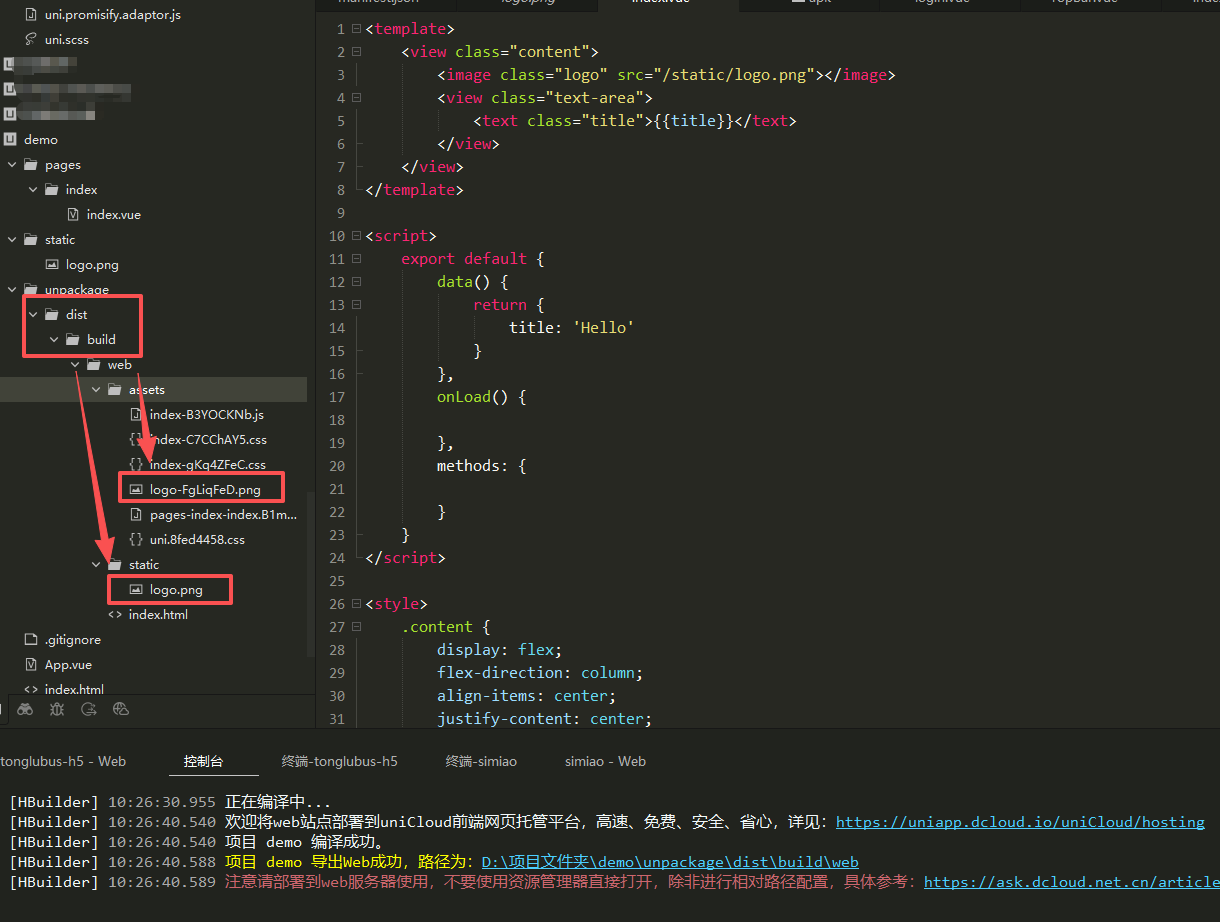Collapse the web folder chevron

(75, 364)
